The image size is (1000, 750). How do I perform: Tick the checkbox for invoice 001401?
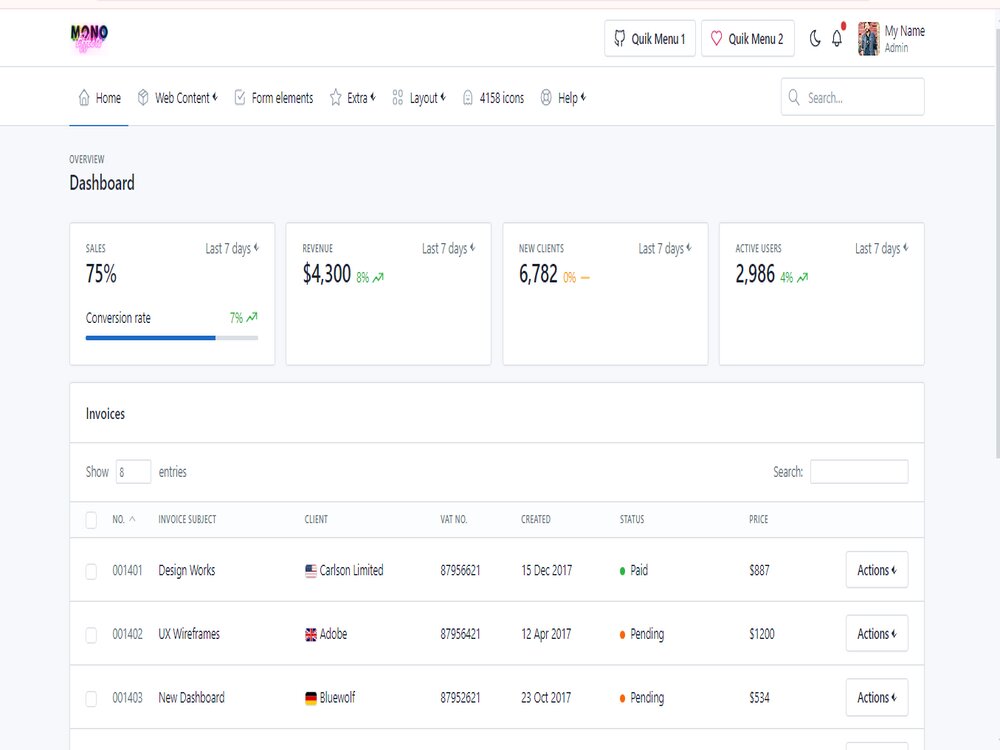(x=91, y=571)
